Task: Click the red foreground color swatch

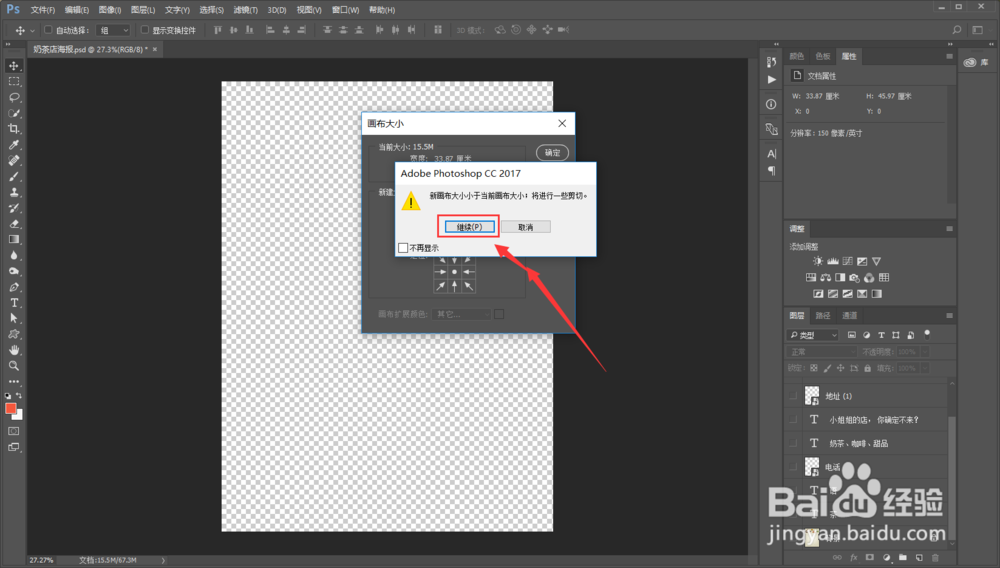Action: [x=10, y=409]
